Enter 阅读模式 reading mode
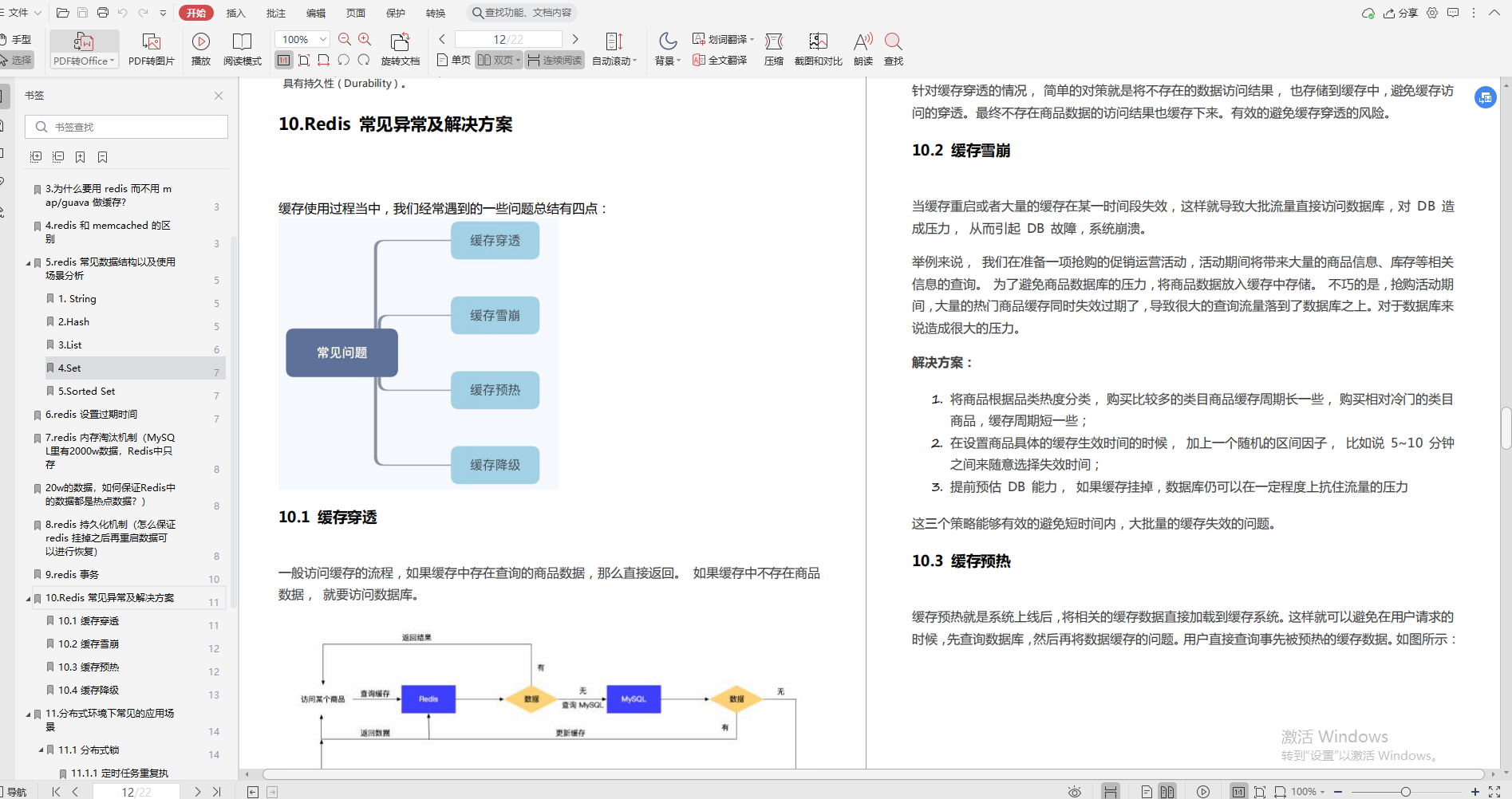 (x=242, y=48)
